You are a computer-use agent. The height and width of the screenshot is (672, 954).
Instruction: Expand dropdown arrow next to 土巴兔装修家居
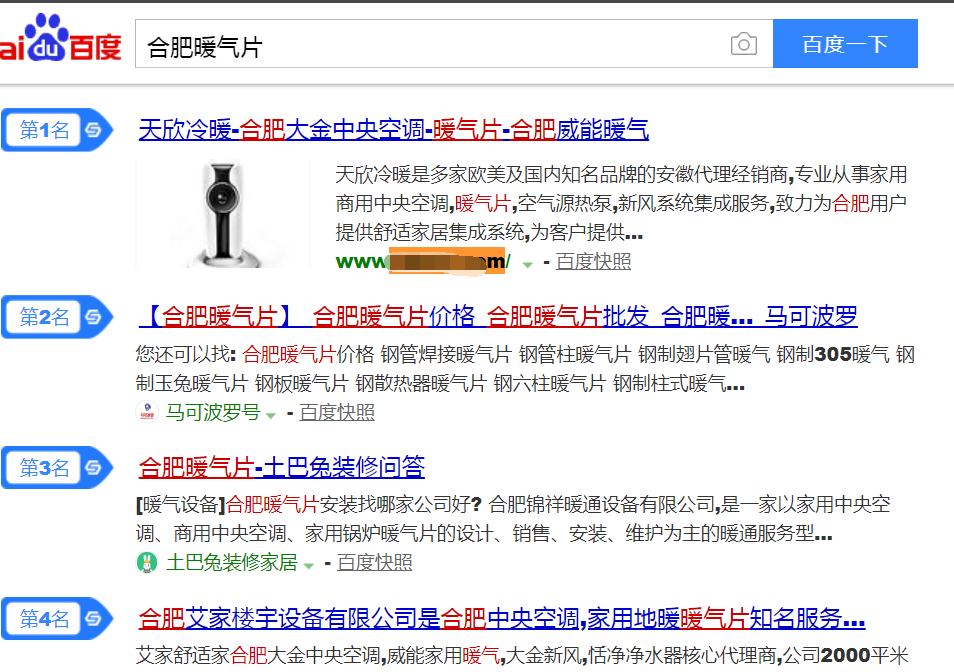click(308, 566)
